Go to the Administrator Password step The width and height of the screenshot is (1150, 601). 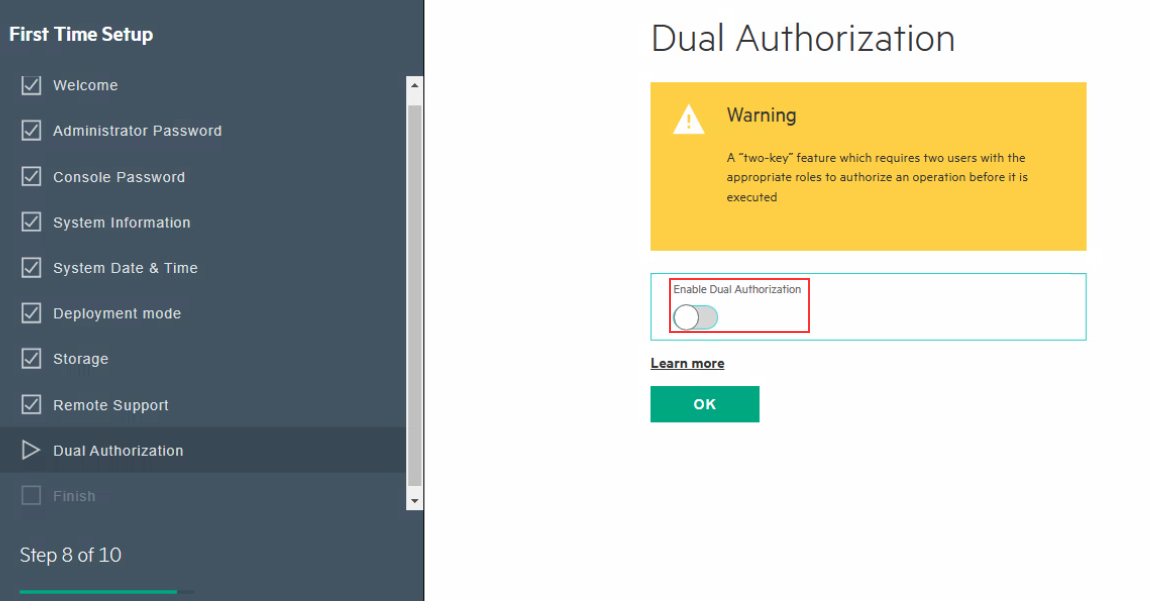tap(137, 131)
